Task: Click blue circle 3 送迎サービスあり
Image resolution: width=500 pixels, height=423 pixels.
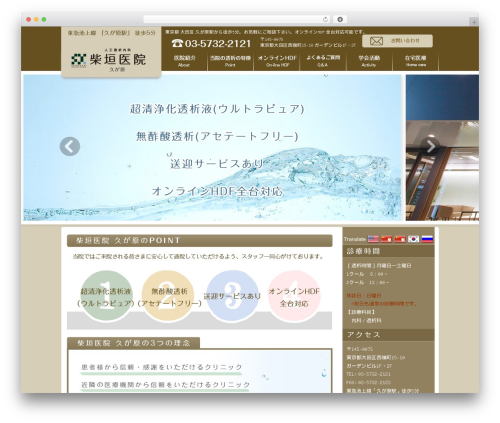Action: click(x=232, y=296)
